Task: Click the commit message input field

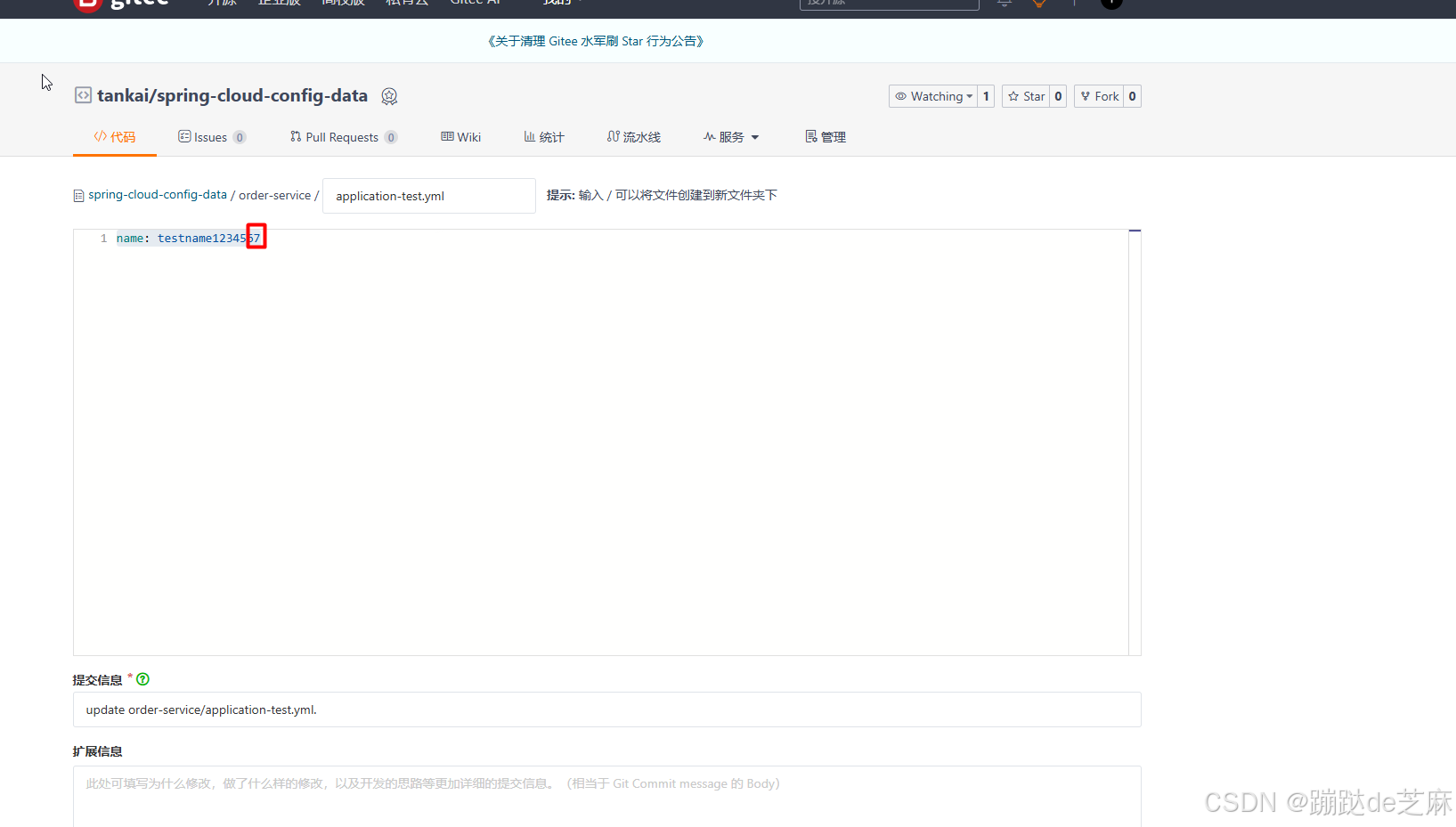Action: 606,709
